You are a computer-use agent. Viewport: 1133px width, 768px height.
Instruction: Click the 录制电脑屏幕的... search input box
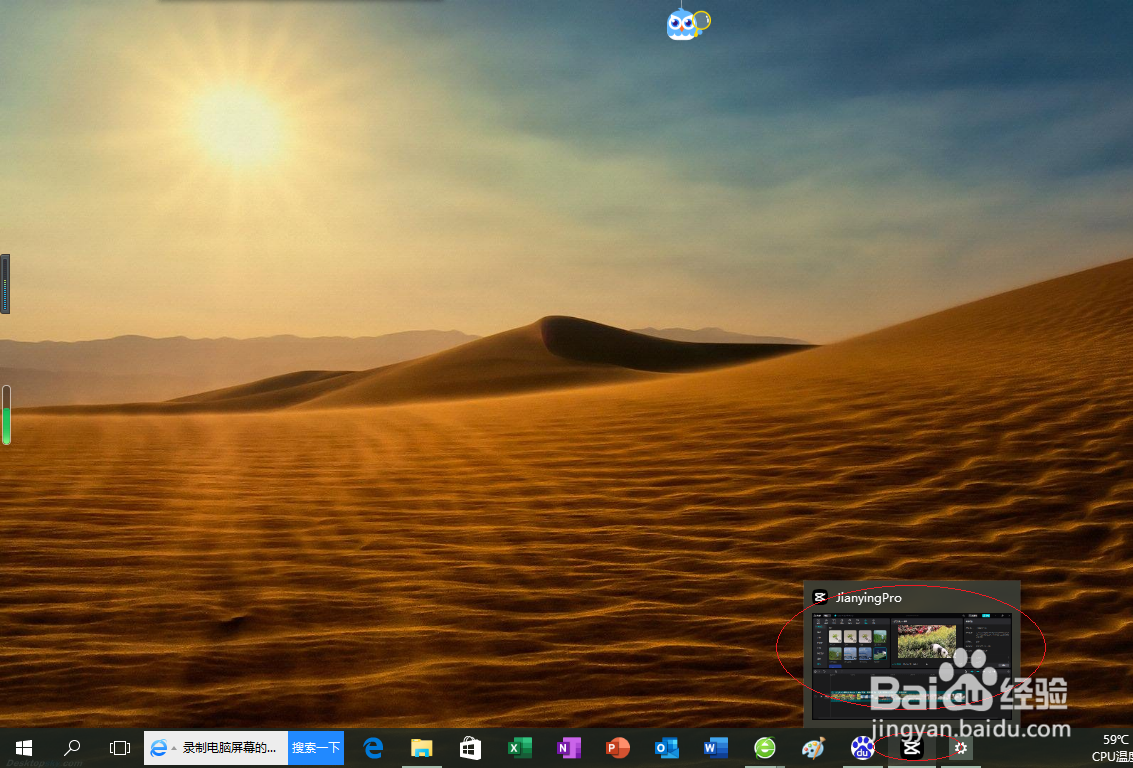[x=228, y=748]
